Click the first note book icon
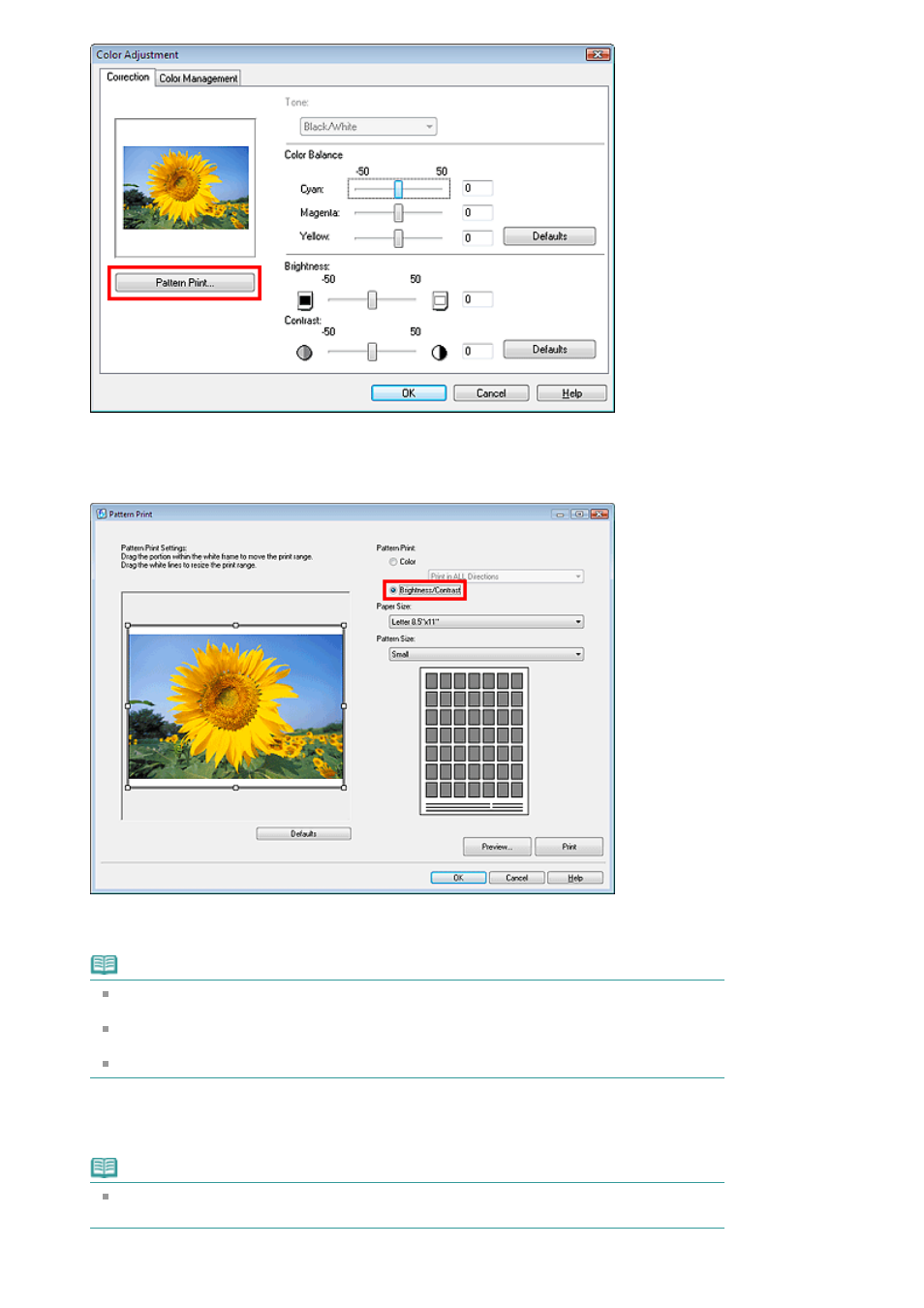The image size is (924, 1308). 104,965
